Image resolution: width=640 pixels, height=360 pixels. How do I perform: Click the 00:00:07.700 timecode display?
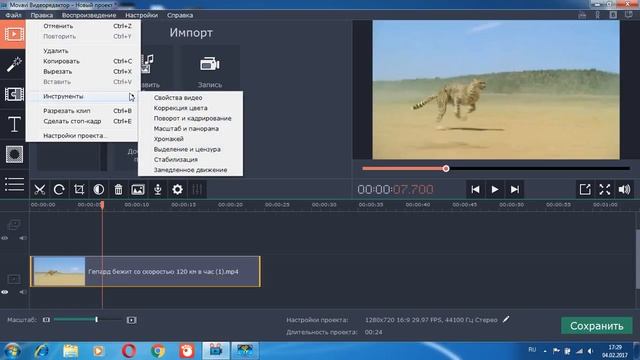point(395,189)
